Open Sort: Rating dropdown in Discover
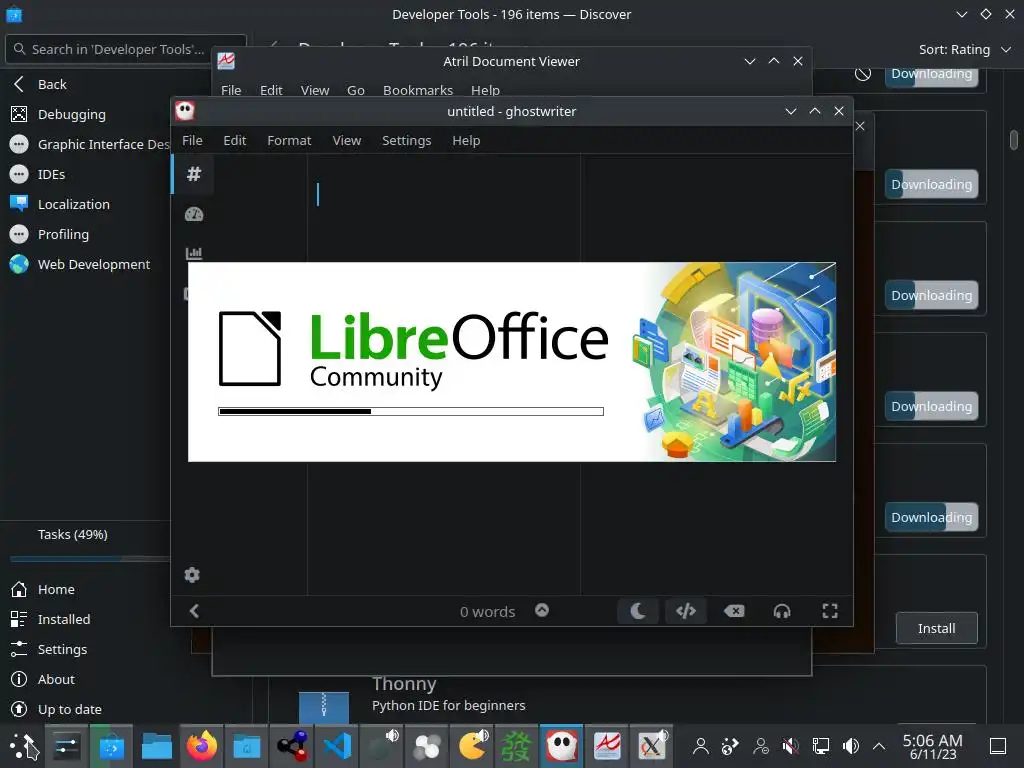This screenshot has height=768, width=1024. tap(965, 50)
